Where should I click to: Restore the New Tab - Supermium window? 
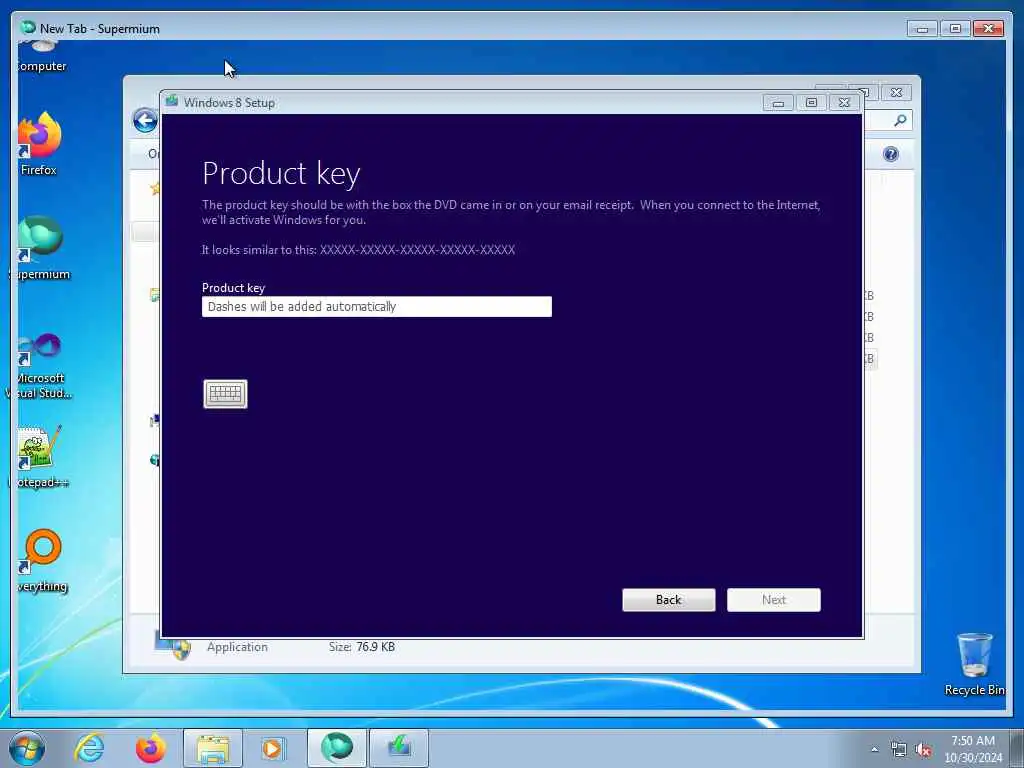click(955, 29)
